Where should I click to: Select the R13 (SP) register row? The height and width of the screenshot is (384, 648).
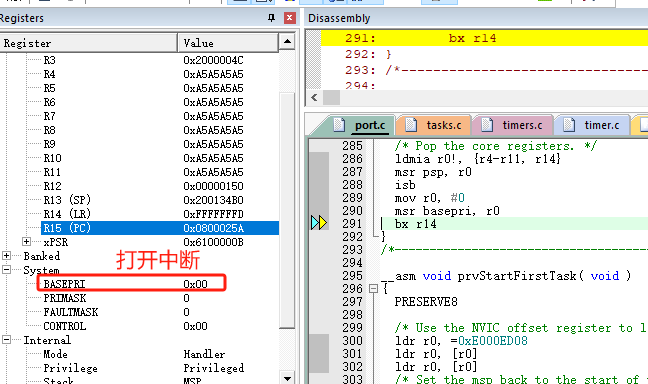160,200
